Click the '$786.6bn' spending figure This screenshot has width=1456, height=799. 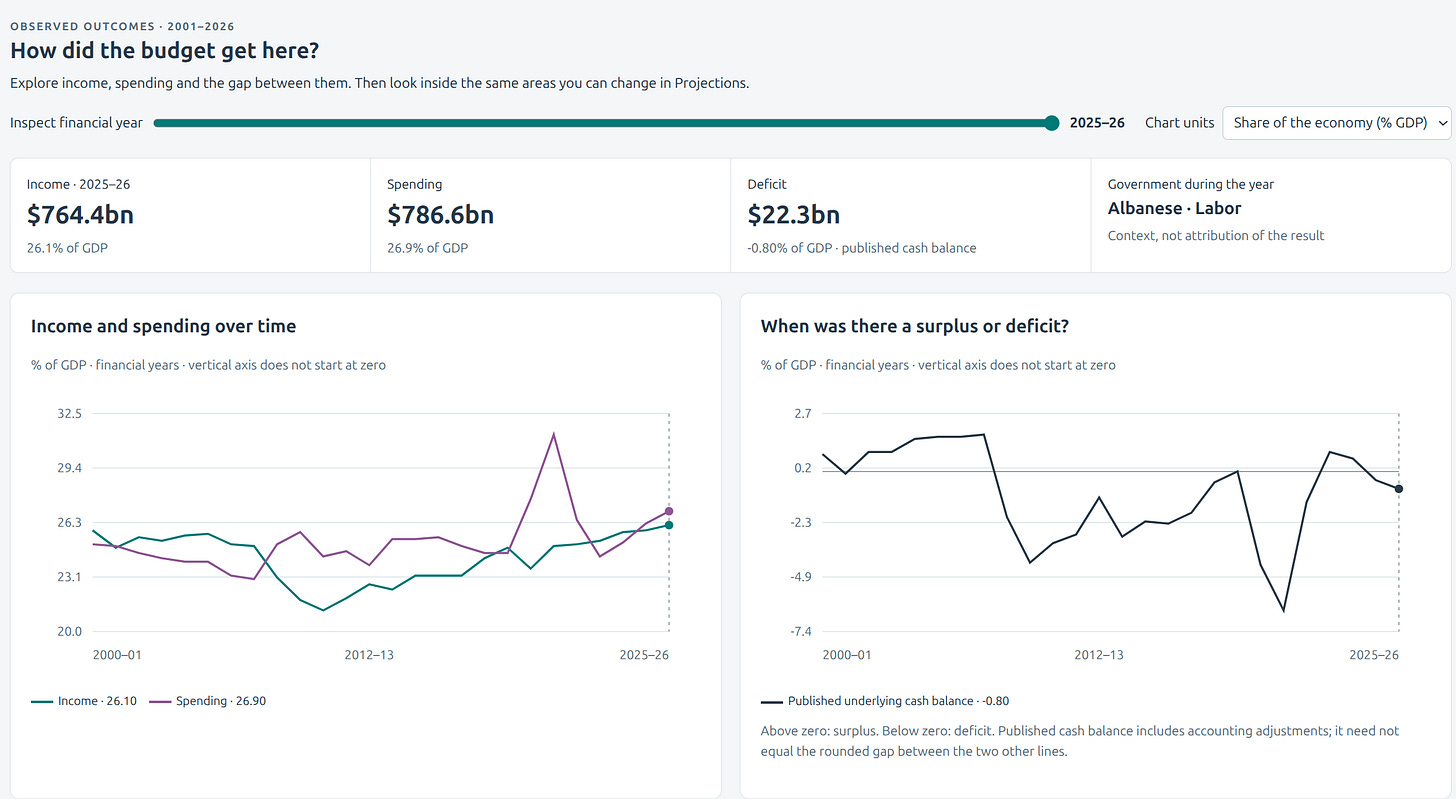click(440, 215)
